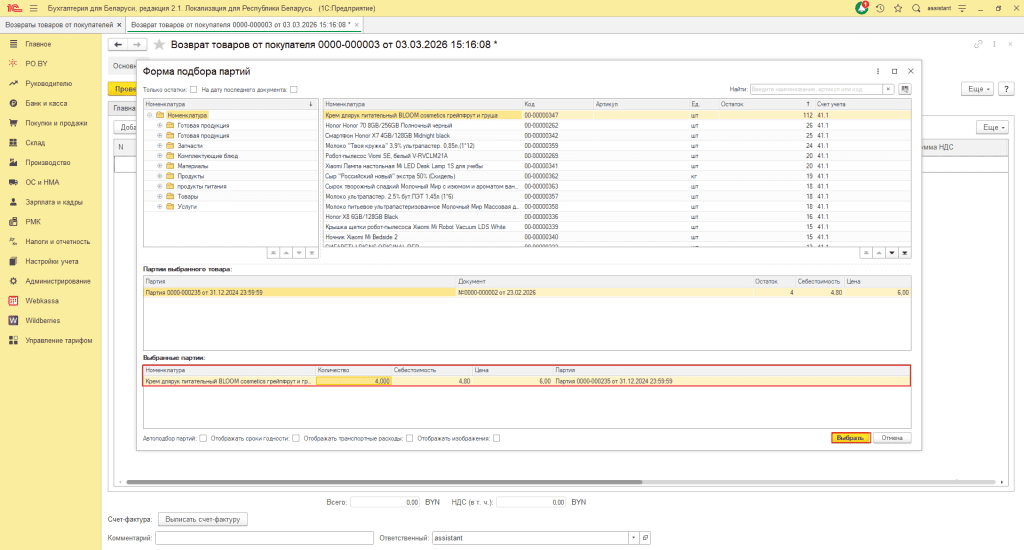Viewport: 1024px width, 550px height.
Task: Clear the Найти search field with the X icon
Action: [890, 89]
